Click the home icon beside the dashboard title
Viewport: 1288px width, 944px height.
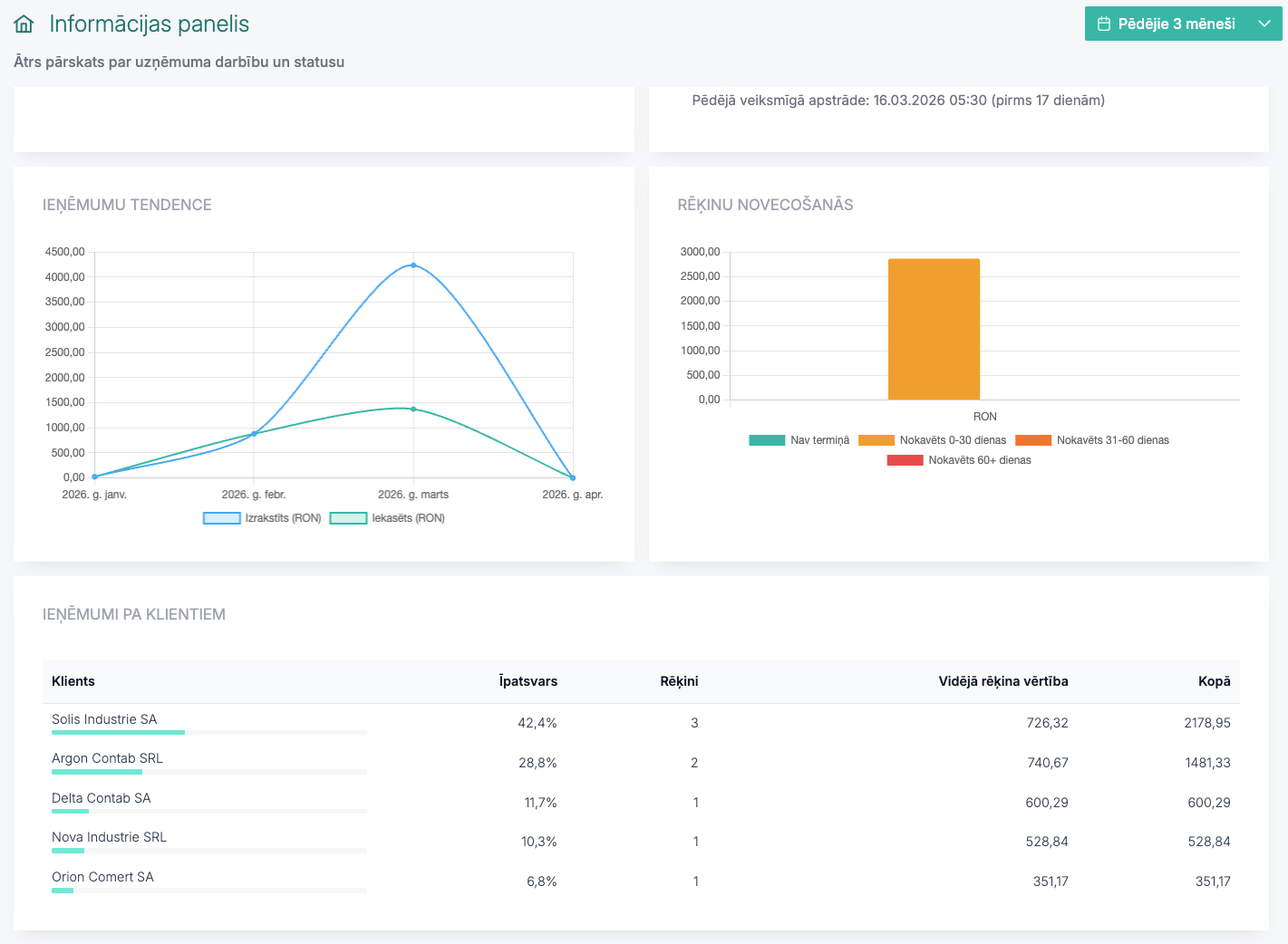(24, 24)
